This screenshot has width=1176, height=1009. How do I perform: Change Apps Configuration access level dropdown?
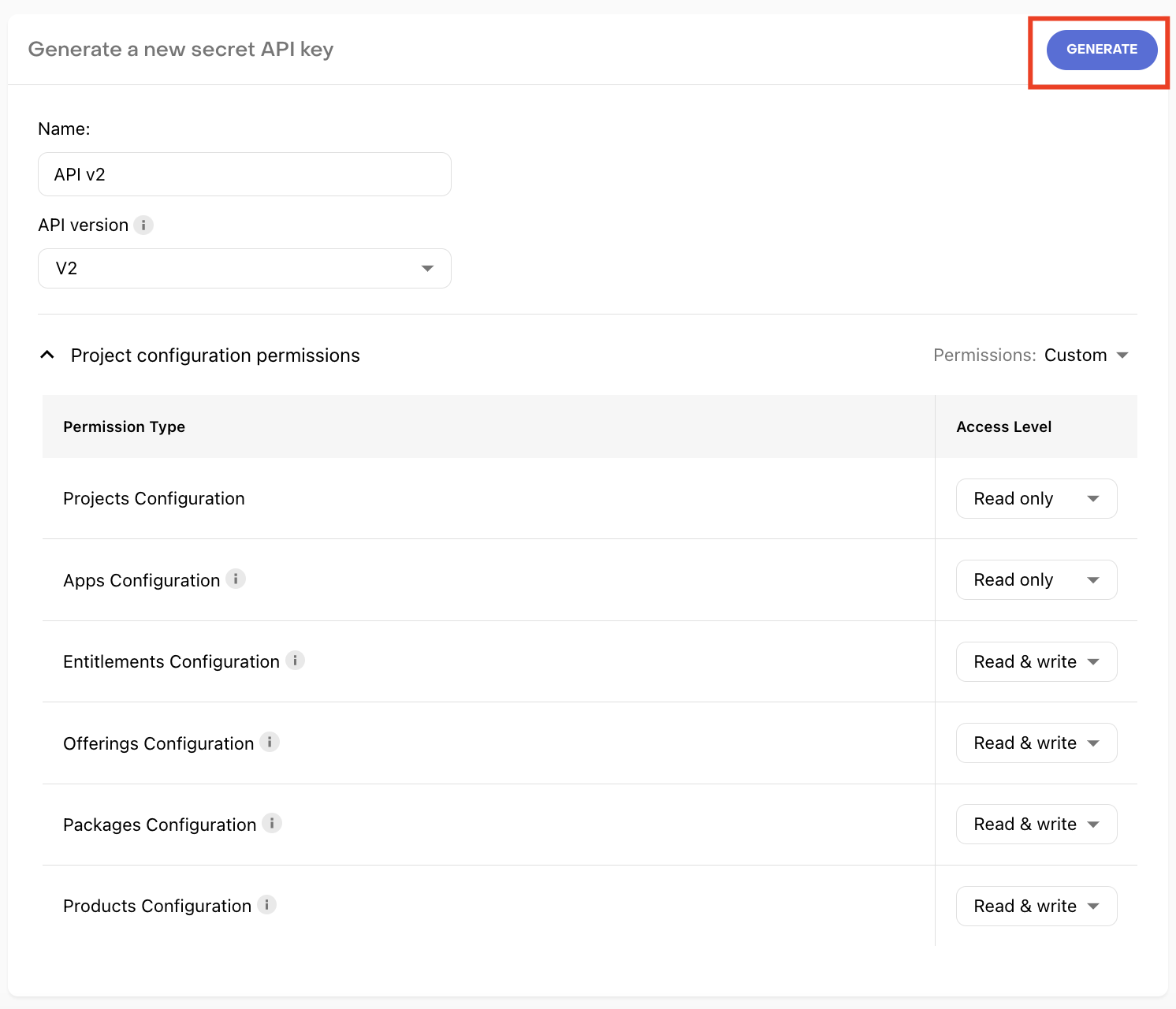point(1036,579)
